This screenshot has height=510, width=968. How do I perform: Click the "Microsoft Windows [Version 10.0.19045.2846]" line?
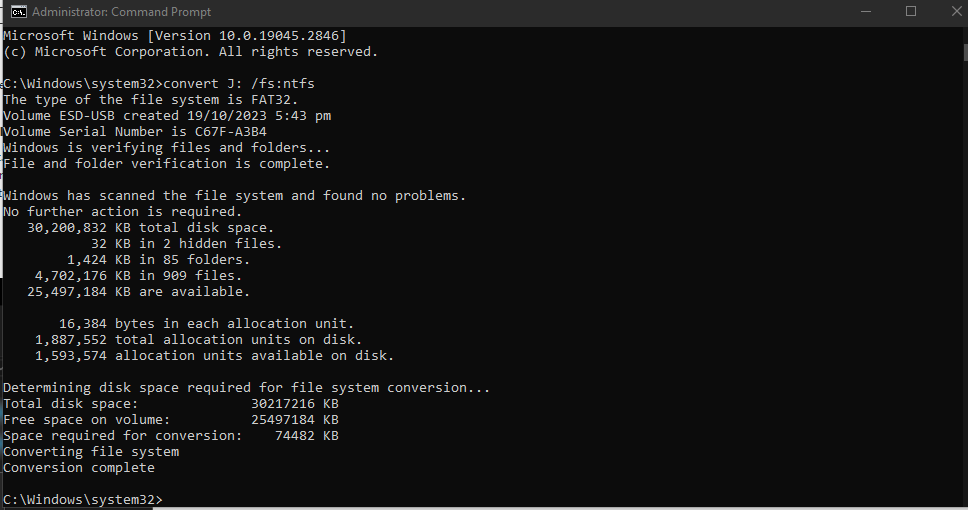point(174,35)
